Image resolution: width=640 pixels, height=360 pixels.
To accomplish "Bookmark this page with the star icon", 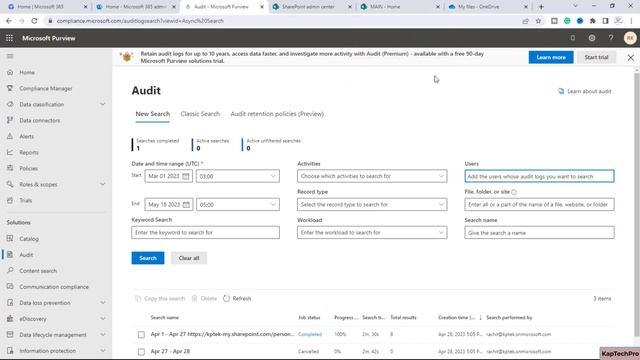I will click(x=538, y=21).
